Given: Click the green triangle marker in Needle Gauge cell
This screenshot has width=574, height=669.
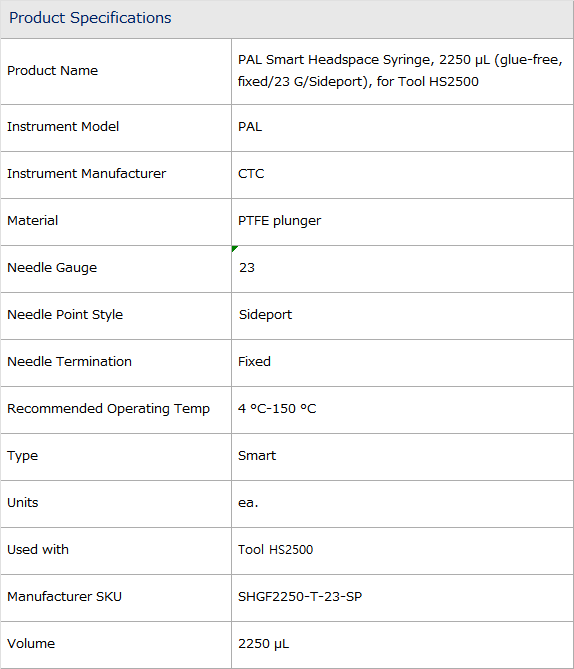Looking at the screenshot, I should (234, 248).
